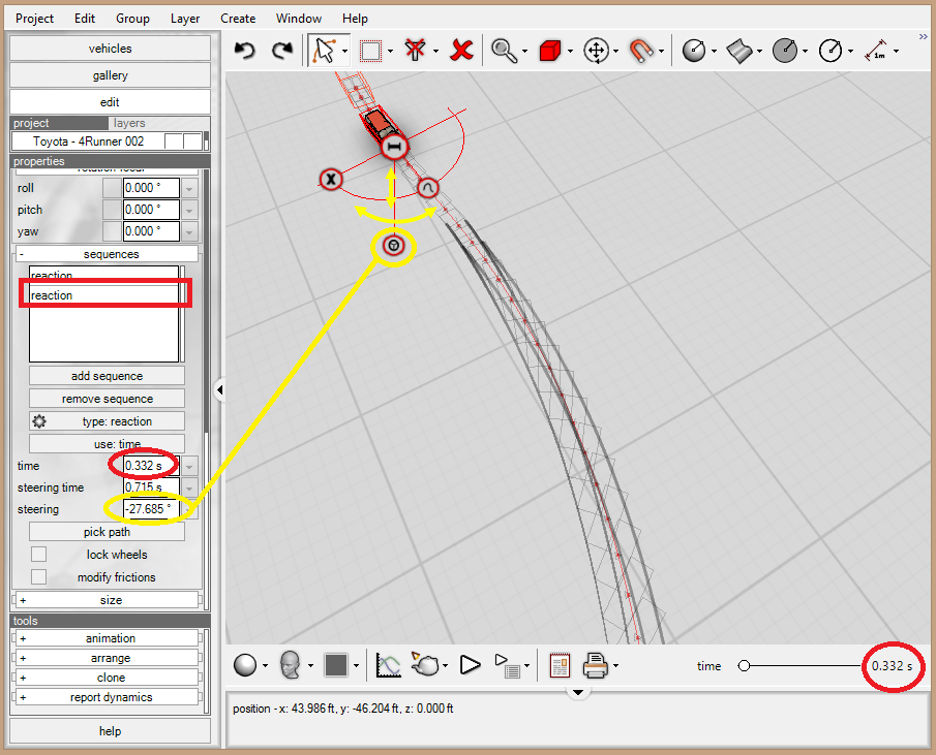Open the Layer menu
This screenshot has width=936, height=755.
[x=185, y=19]
